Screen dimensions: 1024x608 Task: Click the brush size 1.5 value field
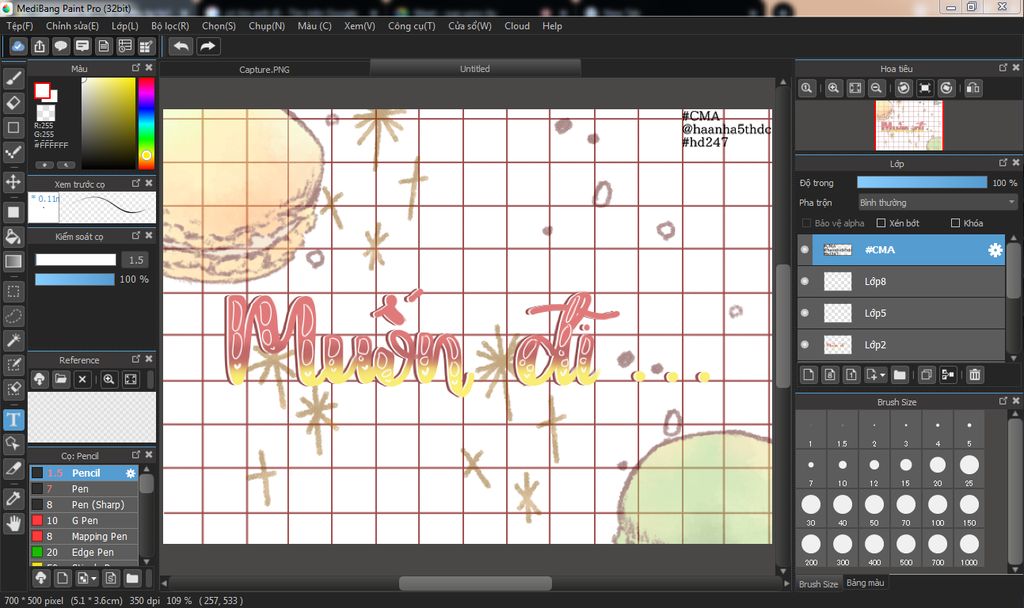coord(136,260)
